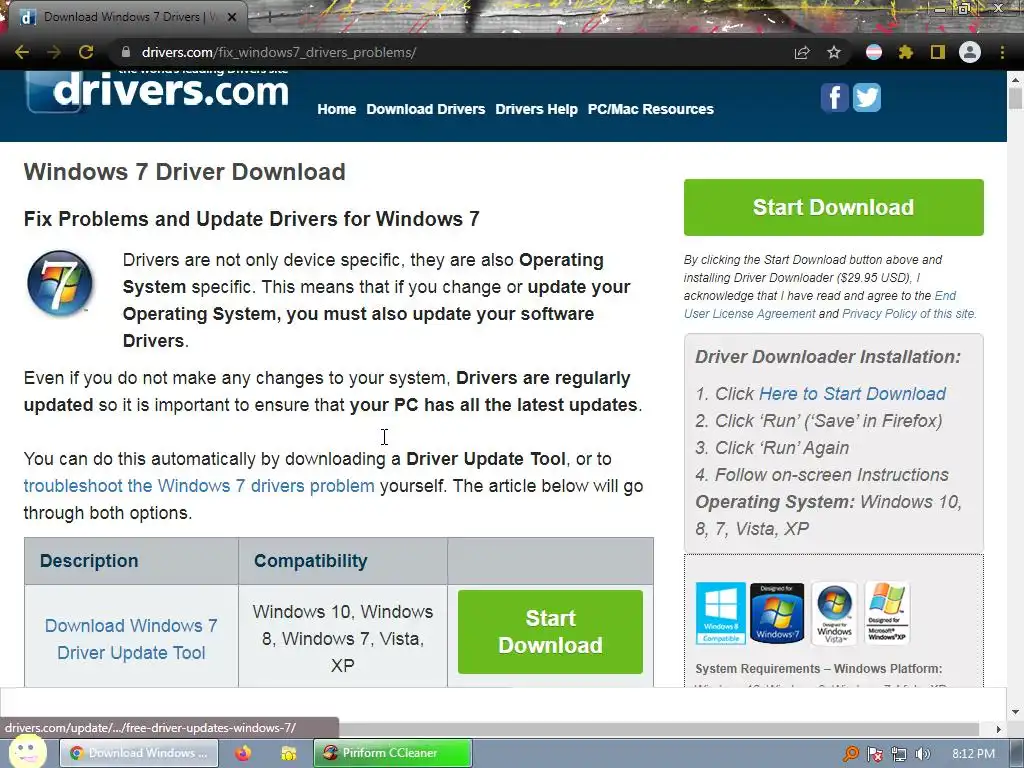Click the 8:12 PM taskbar clock
Viewport: 1024px width, 768px height.
click(973, 754)
